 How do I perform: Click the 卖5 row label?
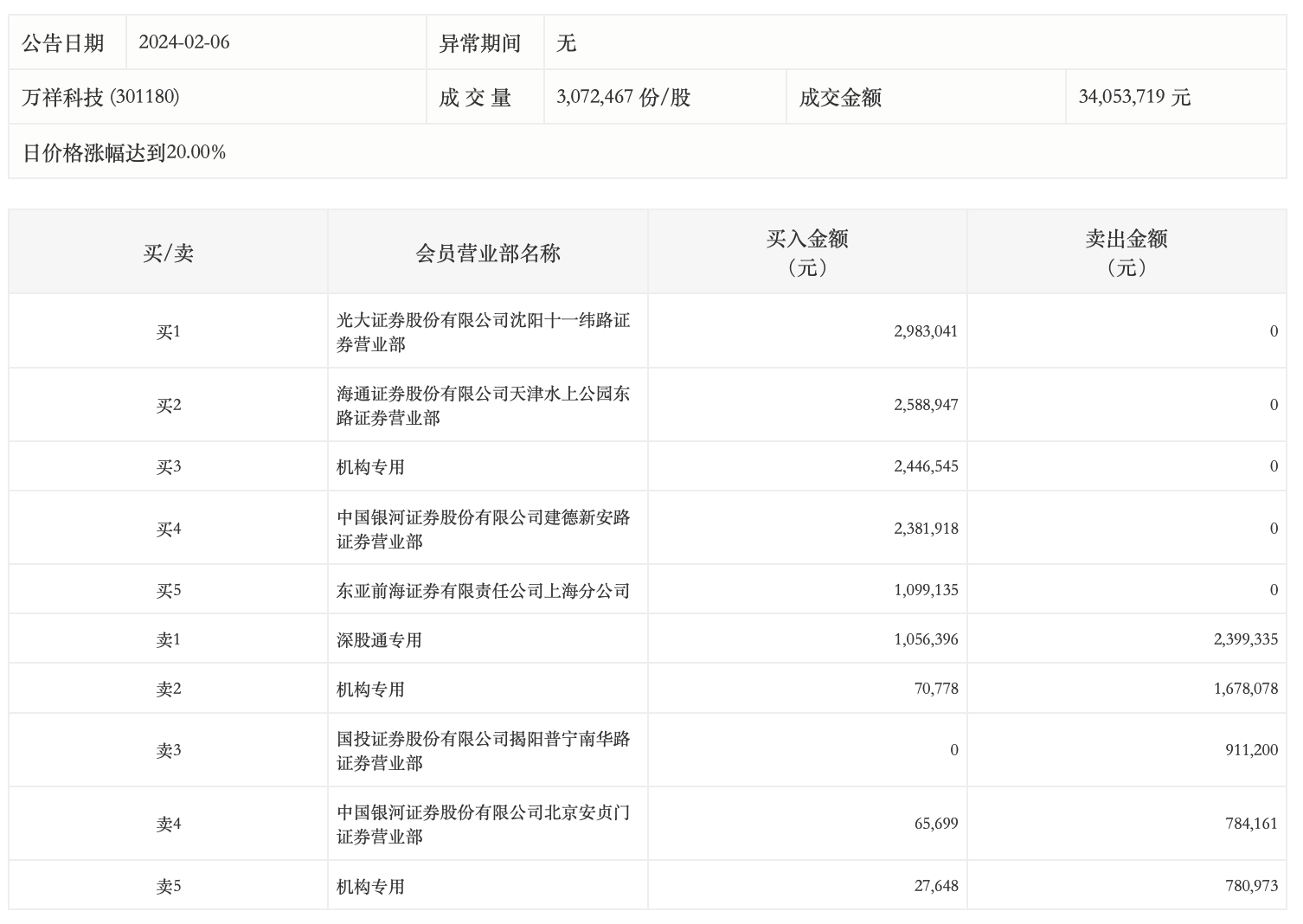click(x=168, y=887)
